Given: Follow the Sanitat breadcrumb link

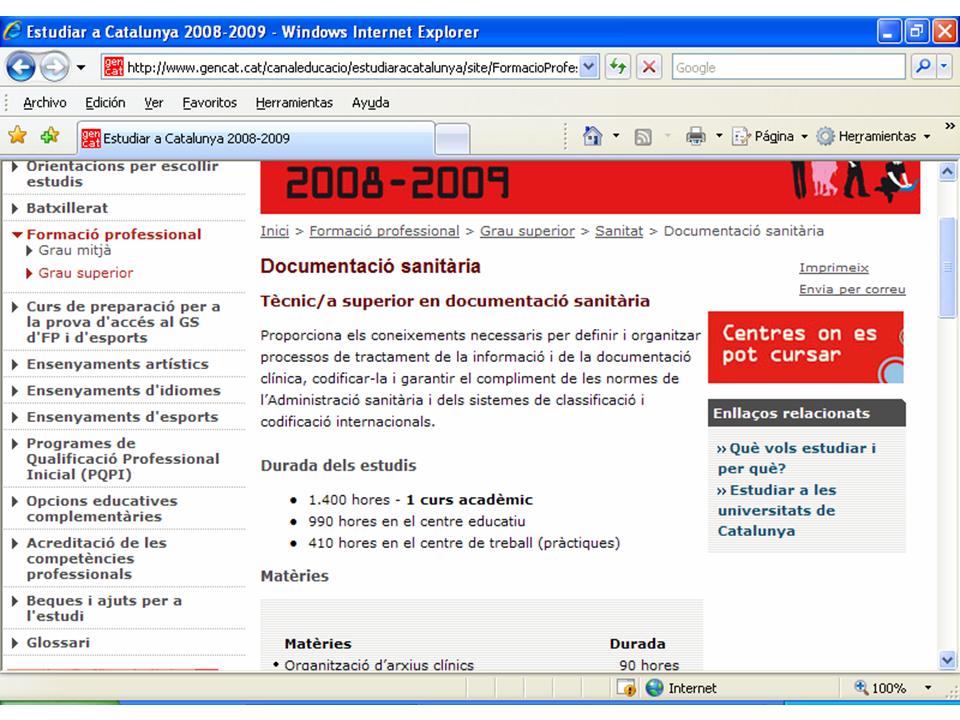Looking at the screenshot, I should (x=619, y=231).
